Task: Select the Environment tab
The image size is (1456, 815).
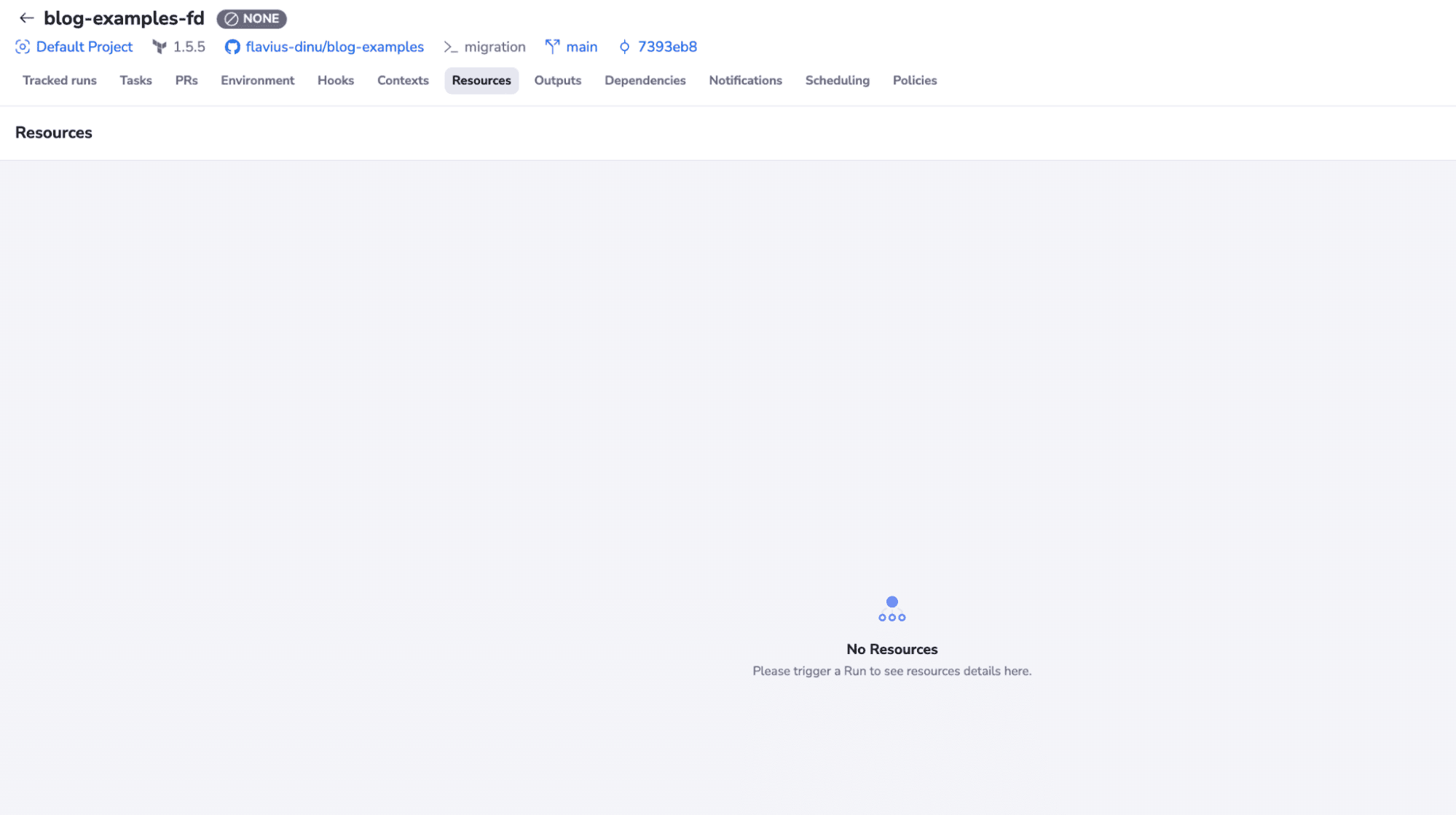Action: pos(257,80)
